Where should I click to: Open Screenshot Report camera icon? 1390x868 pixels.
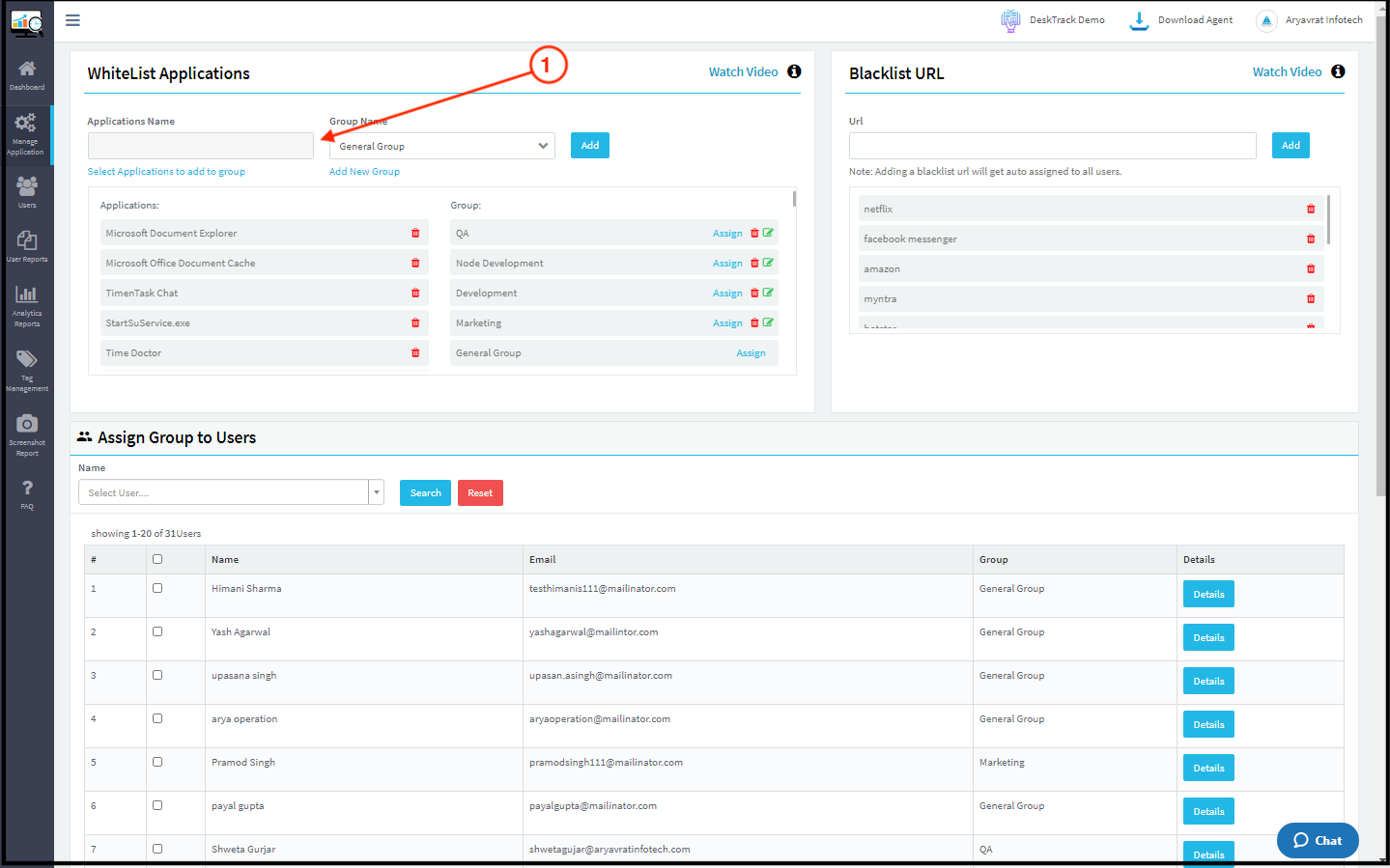point(27,423)
